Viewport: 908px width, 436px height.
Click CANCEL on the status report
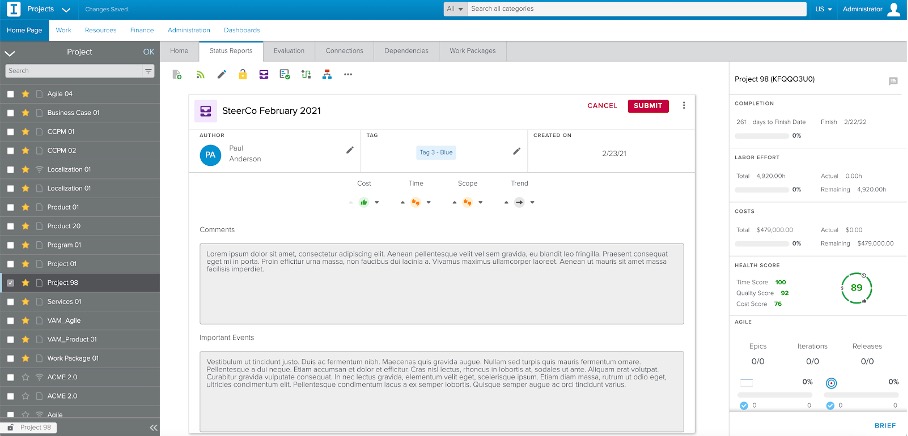click(x=602, y=105)
